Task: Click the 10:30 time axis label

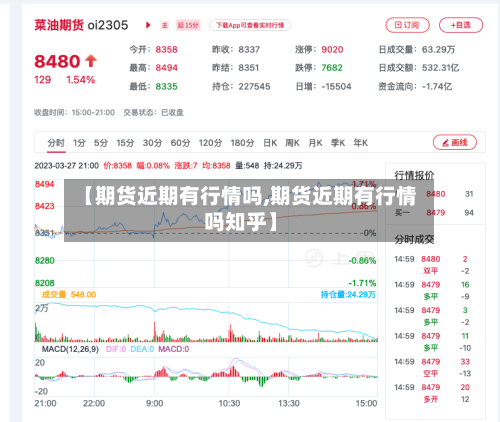Action: 229,404
